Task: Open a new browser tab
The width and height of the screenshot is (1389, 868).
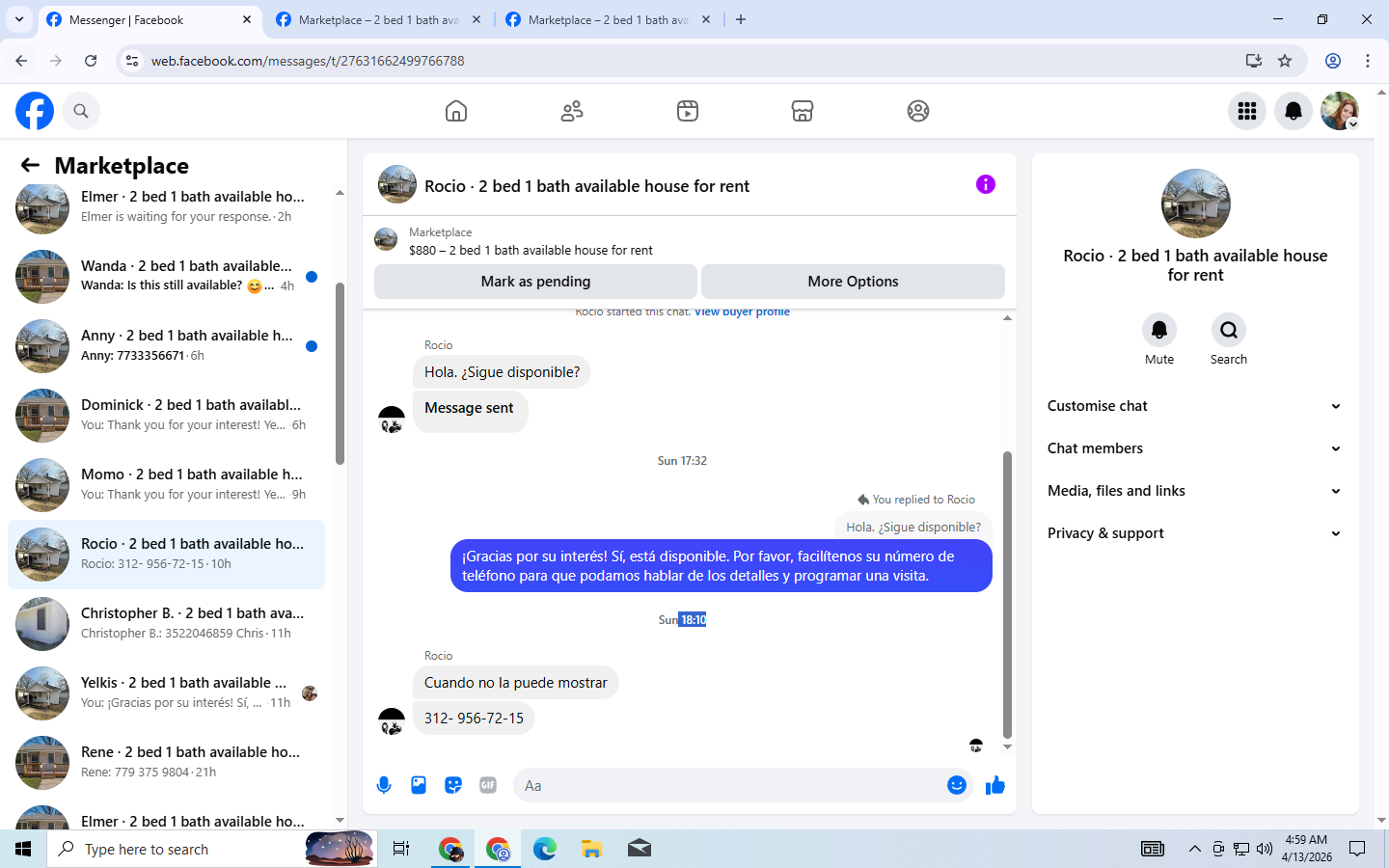Action: click(x=741, y=19)
